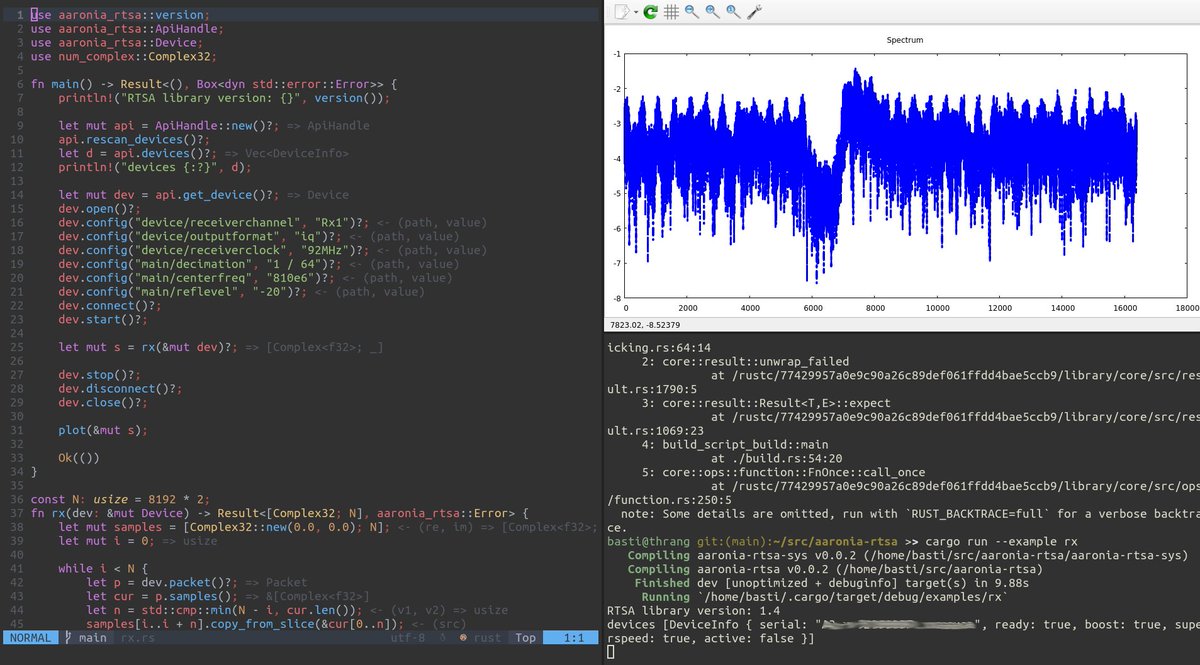The image size is (1200, 665).
Task: Click 'dev.stop()?;' on line 27
Action: pyautogui.click(x=100, y=373)
